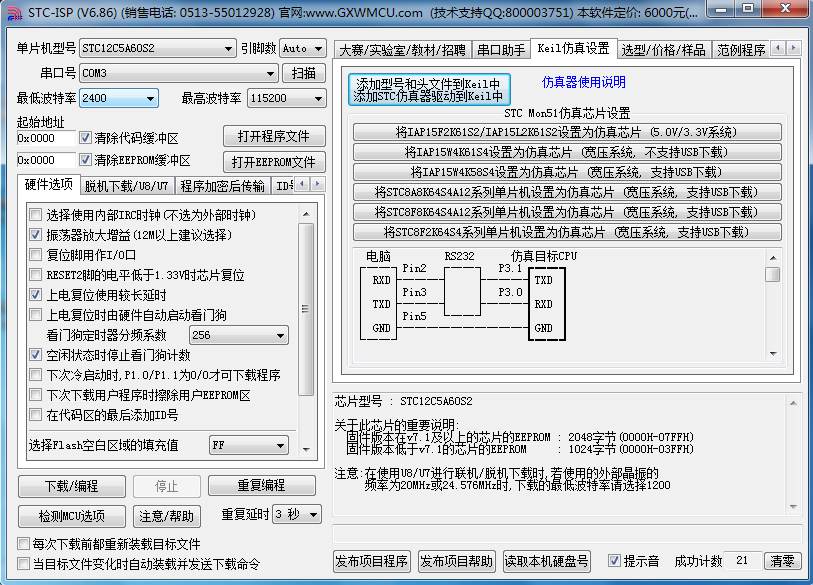Viewport: 813px width, 585px height.
Task: Click wiring diagram panel scroll-up arrow
Action: tap(773, 258)
